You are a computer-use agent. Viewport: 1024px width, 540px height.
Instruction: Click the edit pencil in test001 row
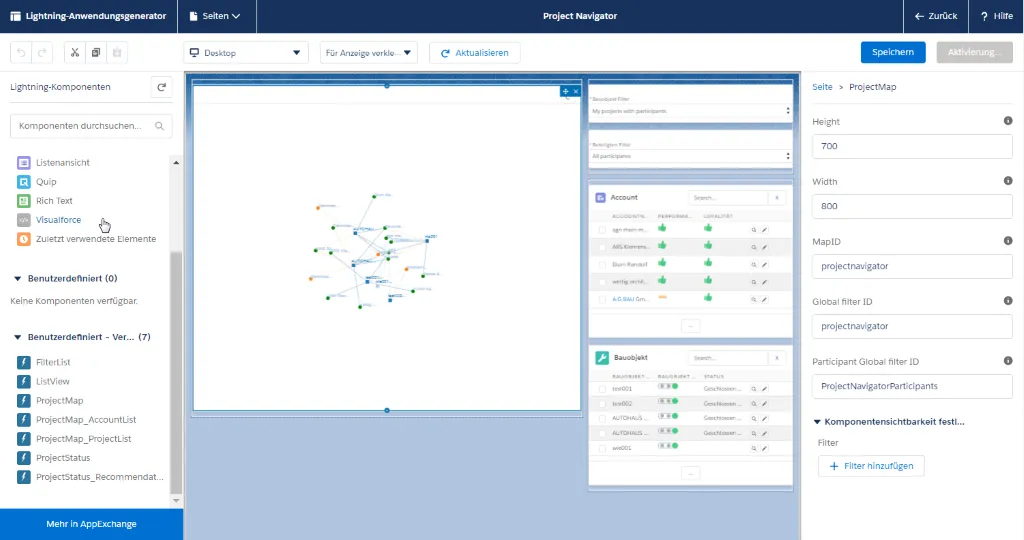tap(765, 389)
